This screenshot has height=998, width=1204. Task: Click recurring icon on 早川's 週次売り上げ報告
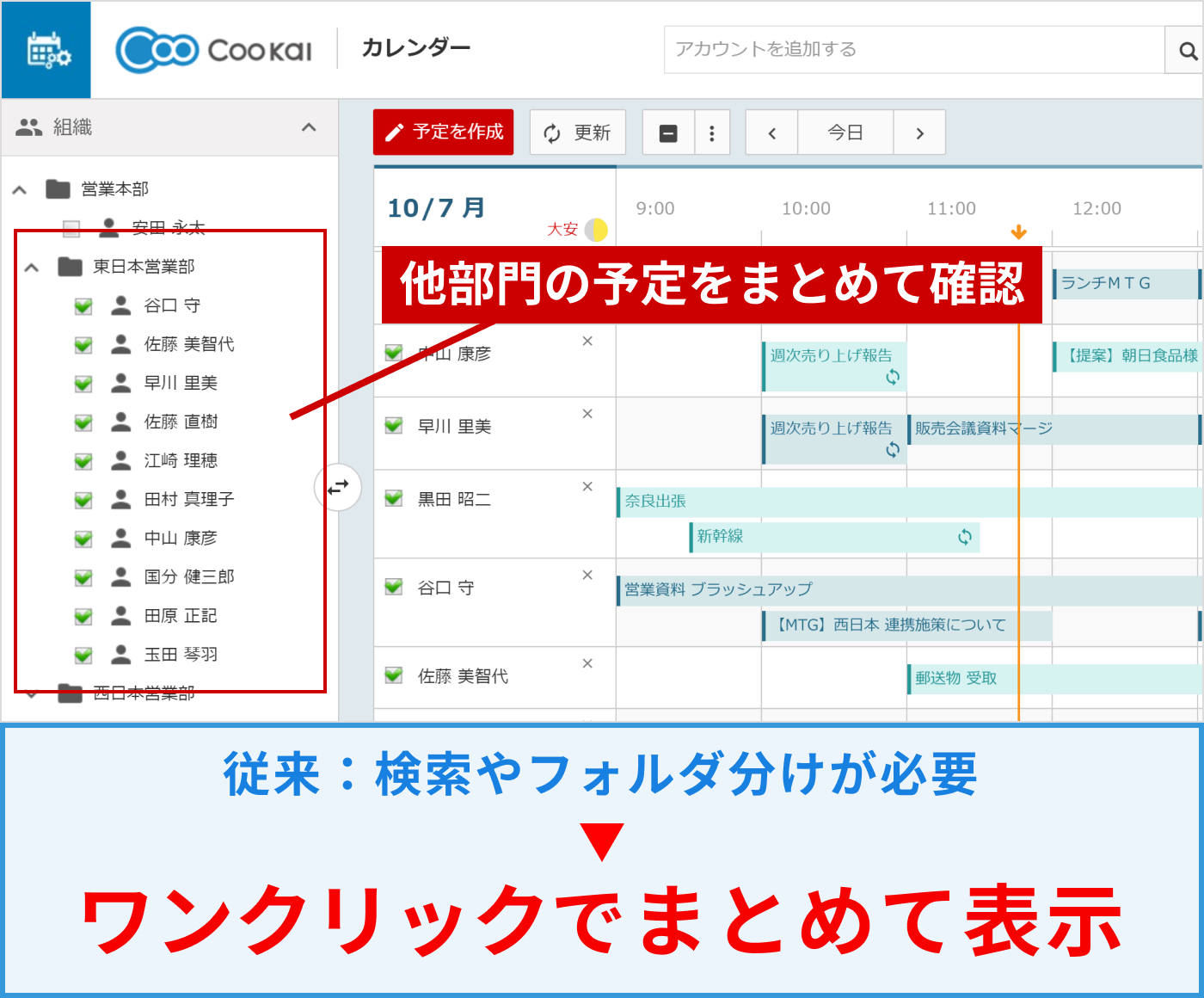tap(893, 450)
